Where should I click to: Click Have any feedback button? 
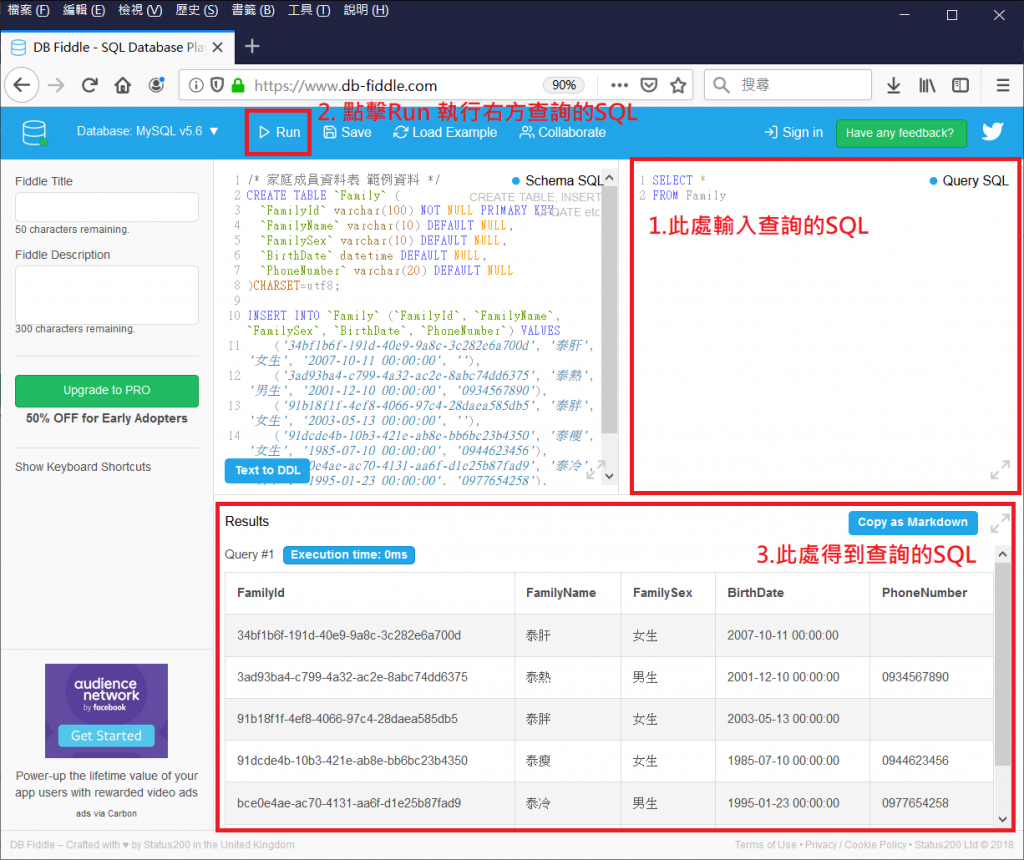click(x=901, y=133)
